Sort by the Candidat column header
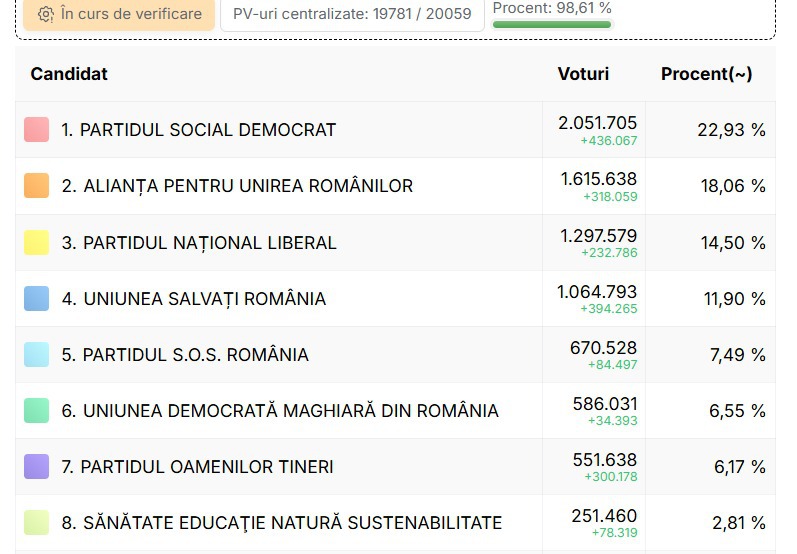The image size is (797, 554). click(69, 74)
